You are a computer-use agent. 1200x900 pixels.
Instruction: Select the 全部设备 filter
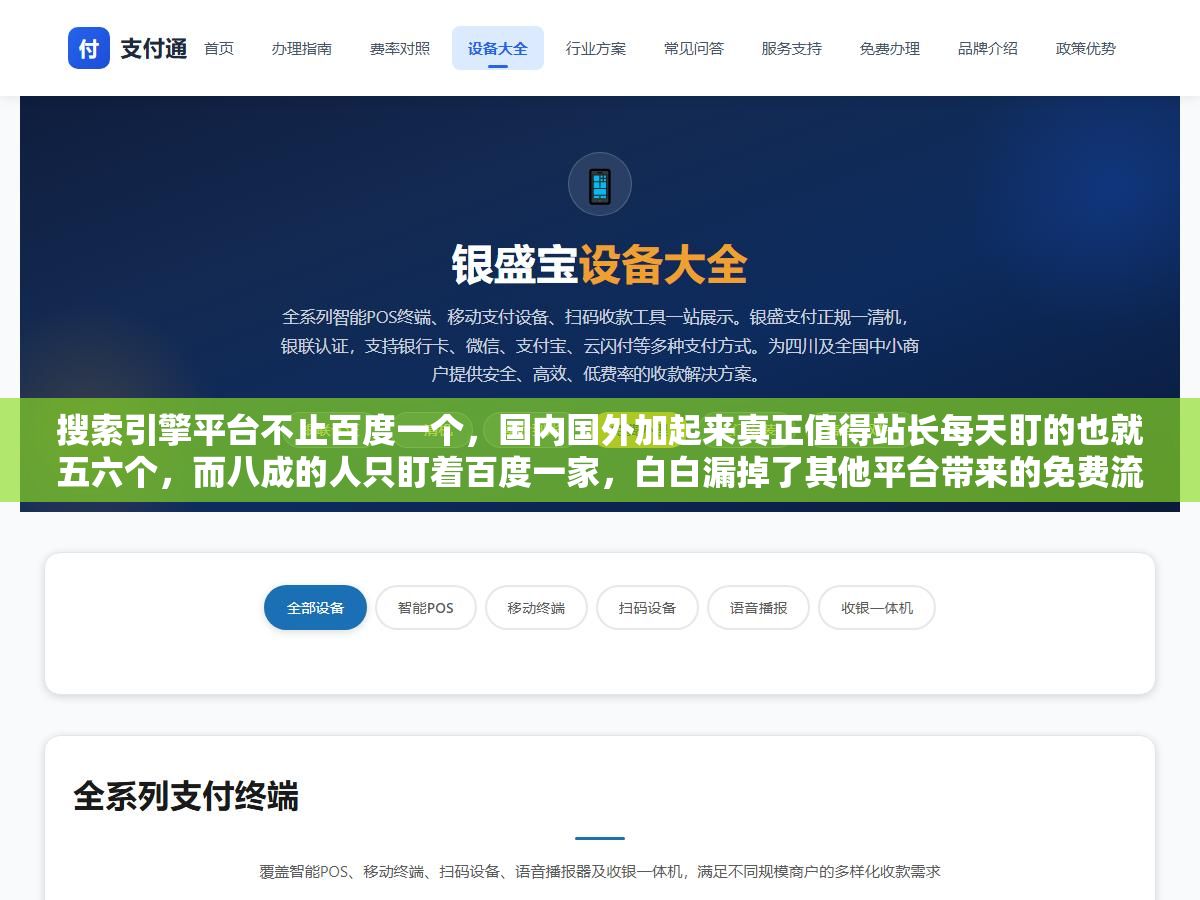point(316,608)
